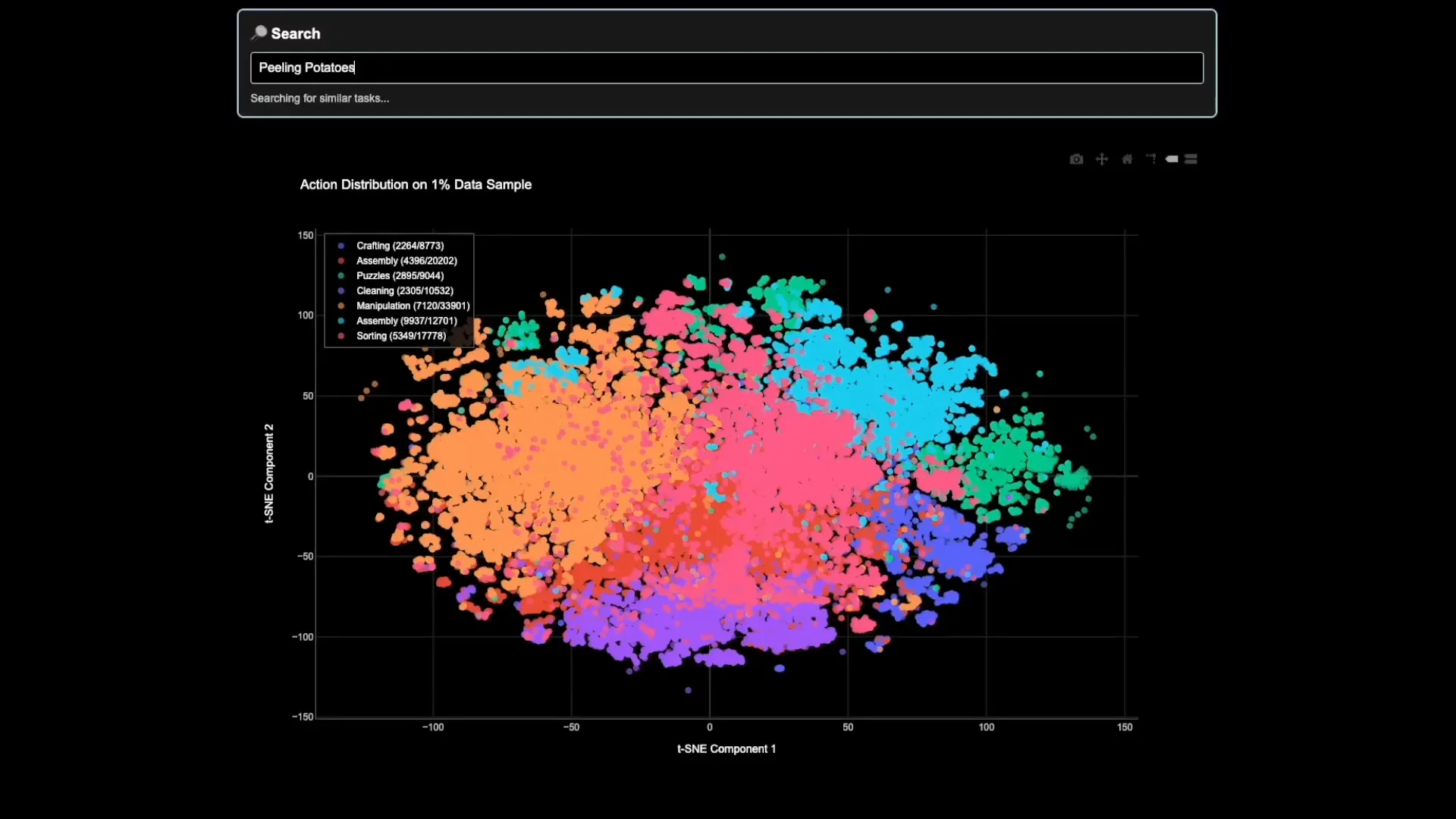This screenshot has width=1456, height=819.
Task: Hide the Crafting (2264/8773) trace
Action: 400,245
